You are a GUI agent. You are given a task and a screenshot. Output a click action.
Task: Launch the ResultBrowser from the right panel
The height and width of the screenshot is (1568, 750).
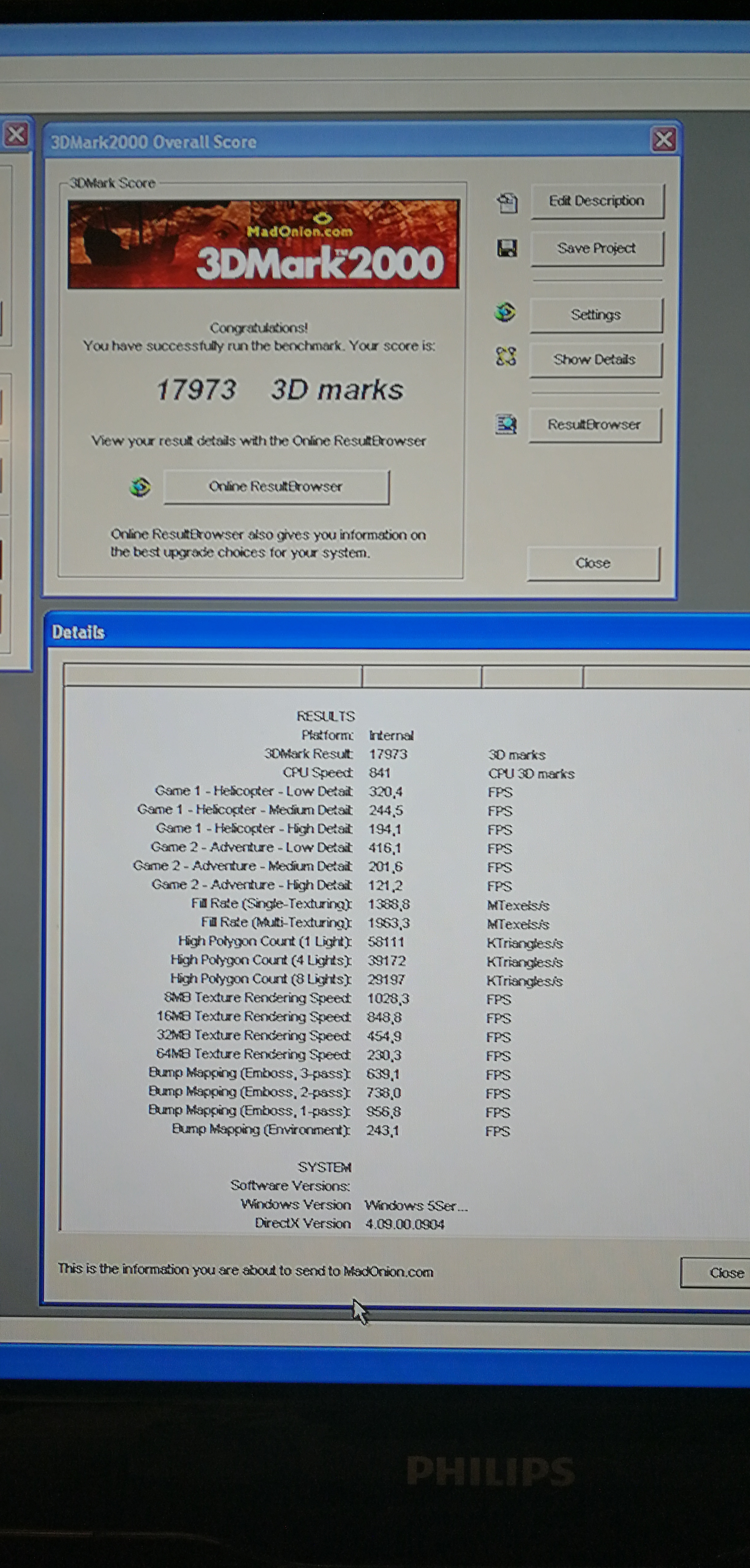[594, 424]
